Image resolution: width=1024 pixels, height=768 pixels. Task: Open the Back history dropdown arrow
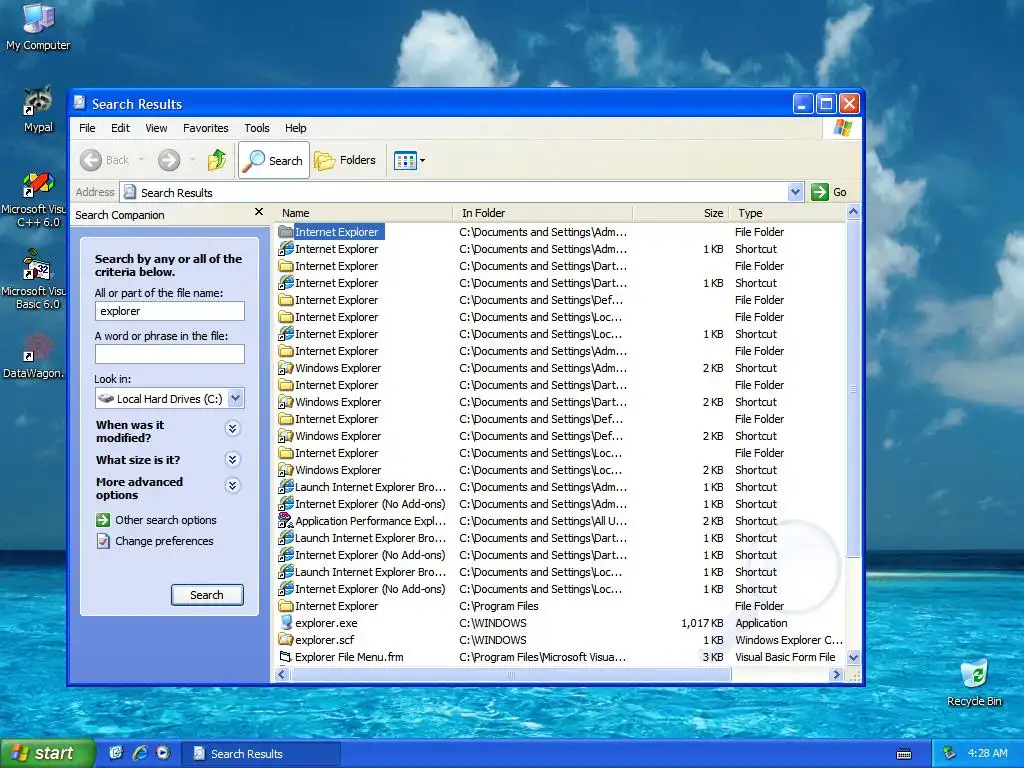pyautogui.click(x=141, y=160)
